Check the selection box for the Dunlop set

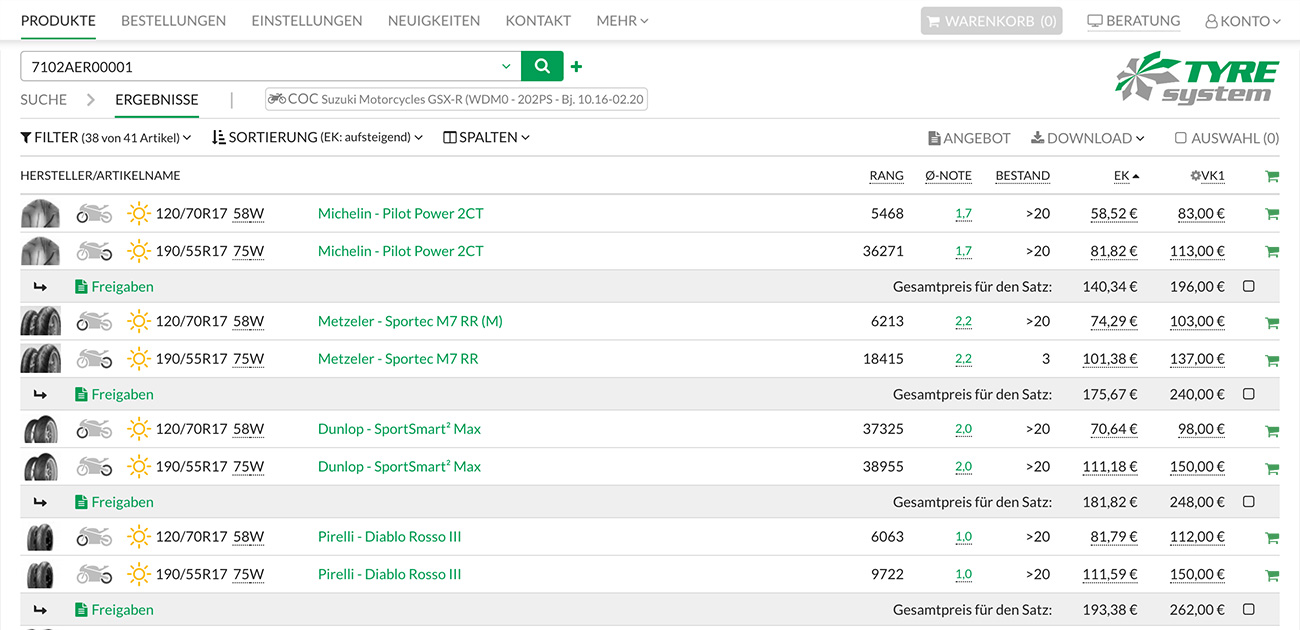click(x=1248, y=501)
